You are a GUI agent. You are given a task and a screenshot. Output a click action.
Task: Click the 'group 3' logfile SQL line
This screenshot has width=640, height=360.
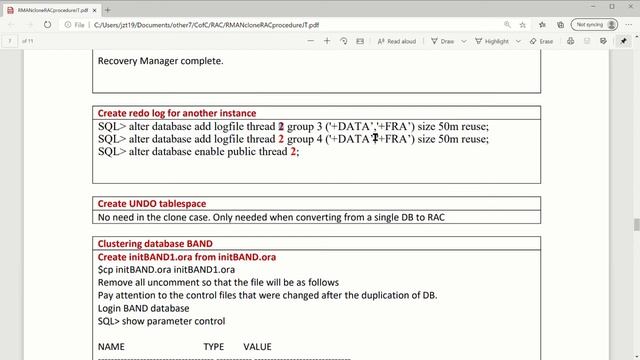pos(293,127)
